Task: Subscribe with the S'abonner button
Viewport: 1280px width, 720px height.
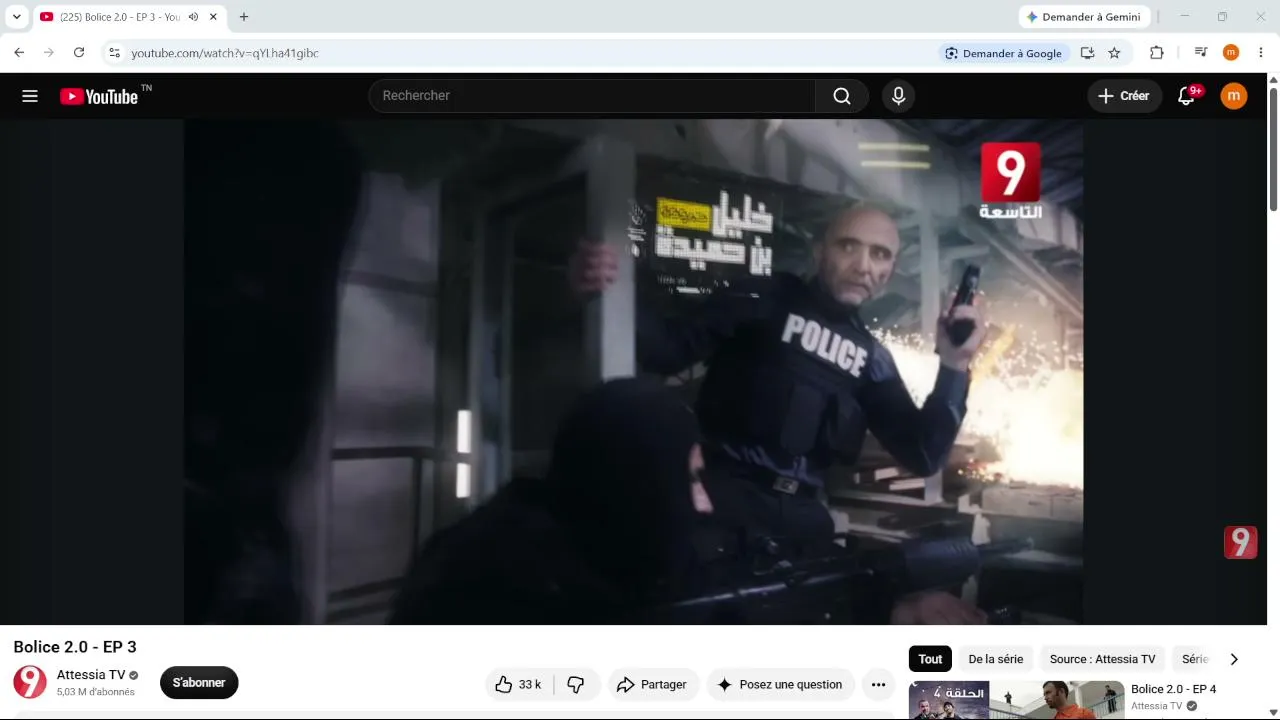Action: point(199,683)
